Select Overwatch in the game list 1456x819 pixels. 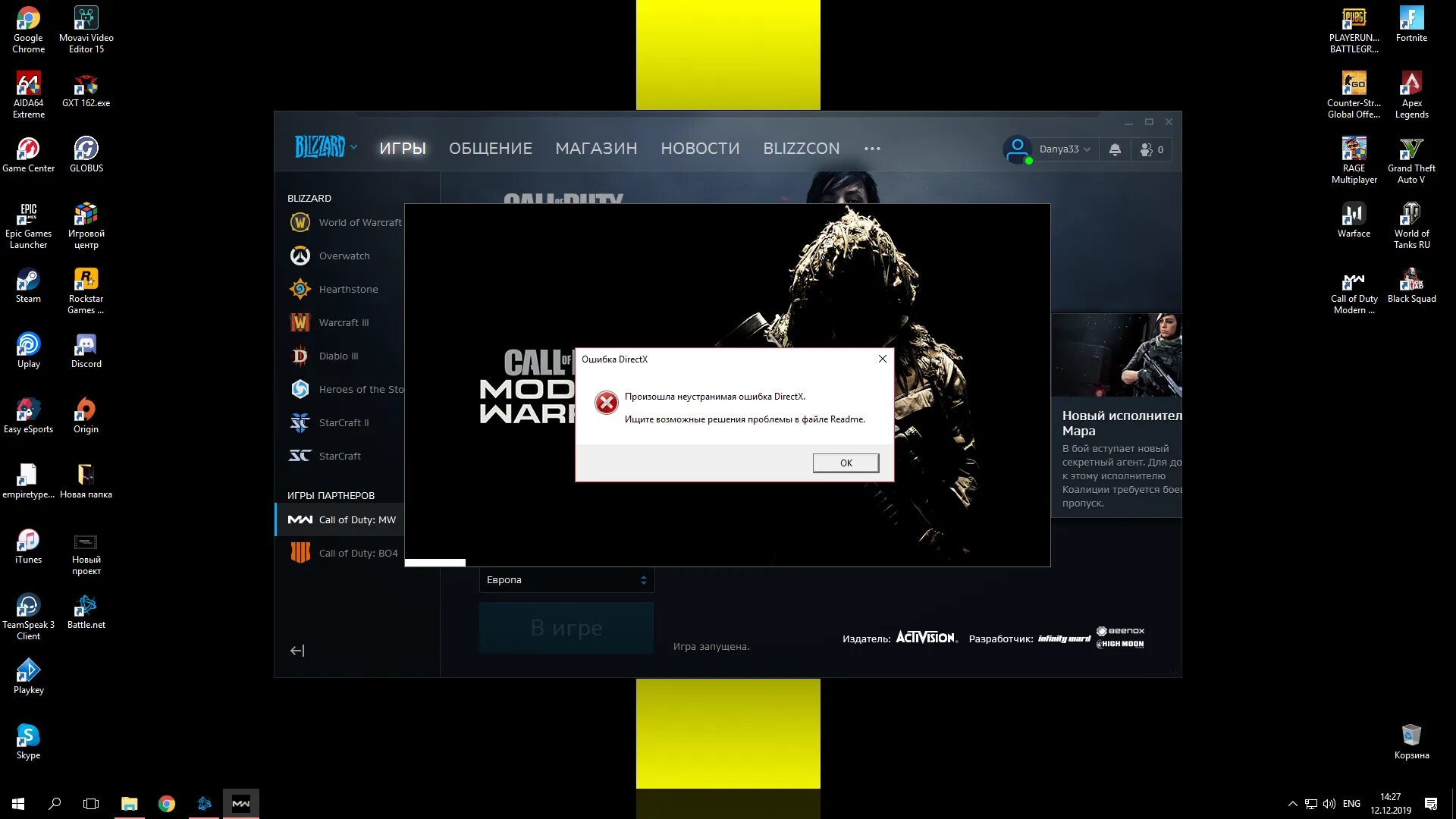346,256
